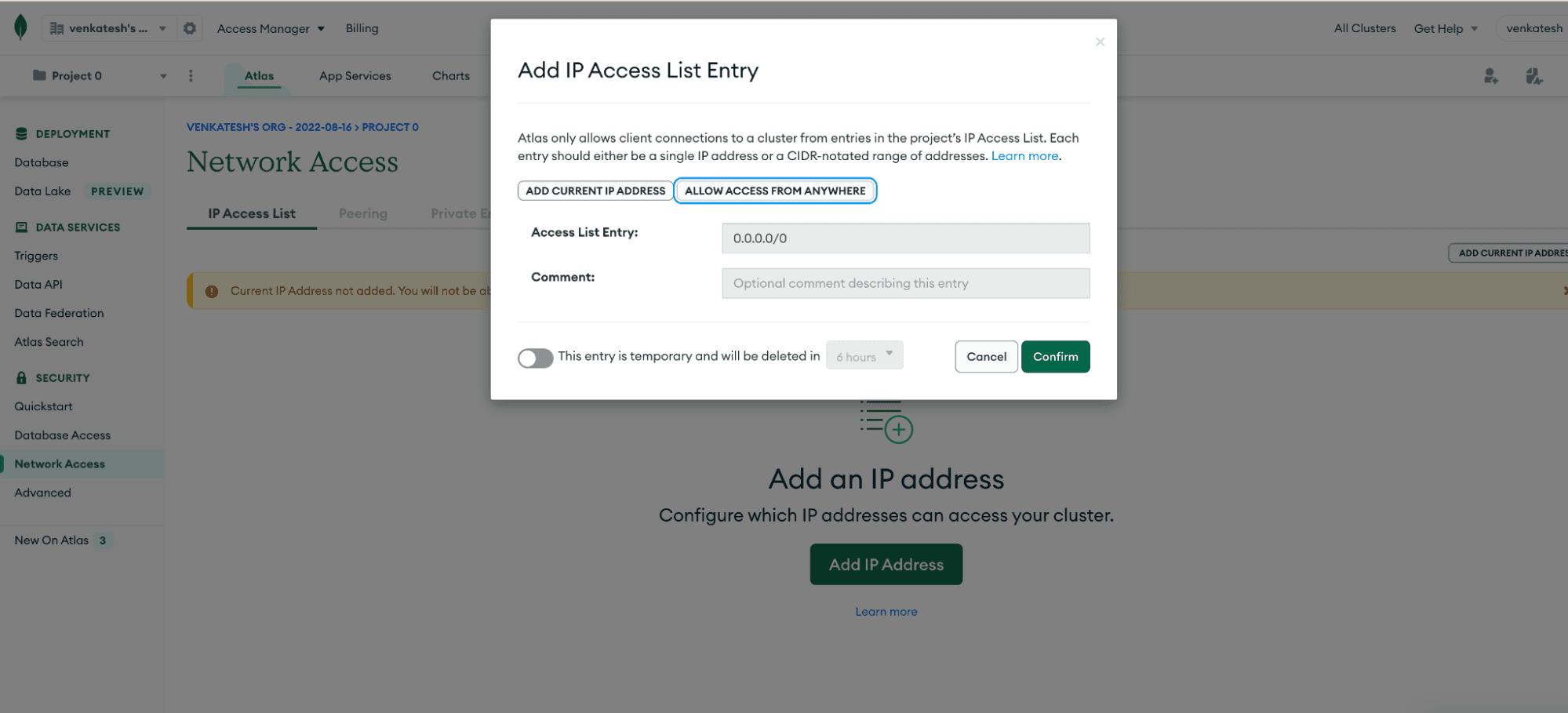Toggle temporary entry switch on

pyautogui.click(x=535, y=358)
